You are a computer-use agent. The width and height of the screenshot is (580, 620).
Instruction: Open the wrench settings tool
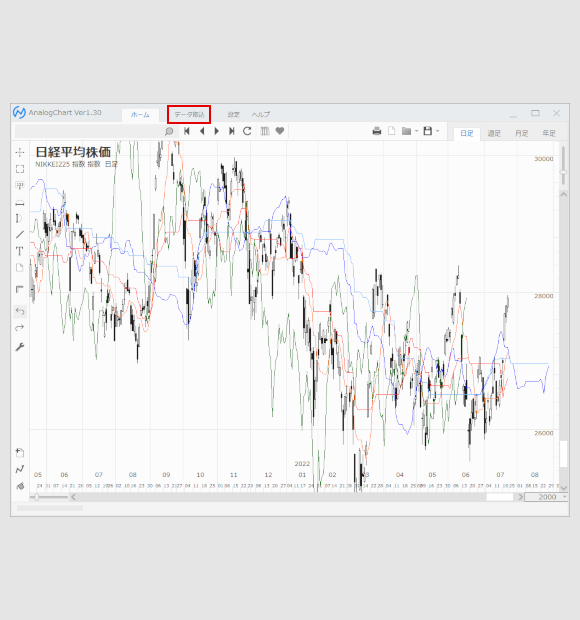pos(20,347)
